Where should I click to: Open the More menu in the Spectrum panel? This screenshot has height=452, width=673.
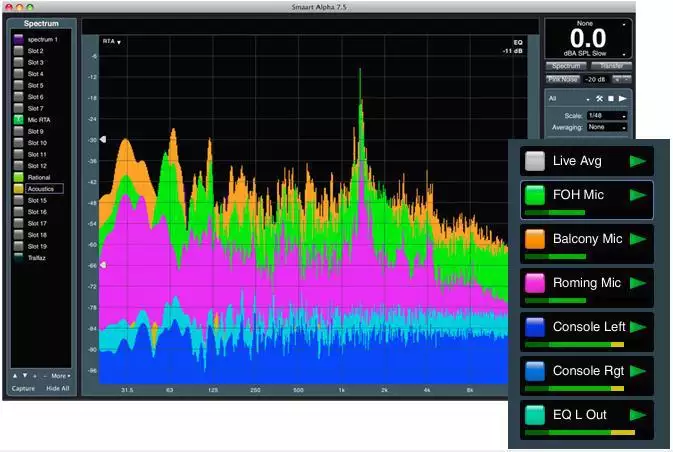click(61, 376)
